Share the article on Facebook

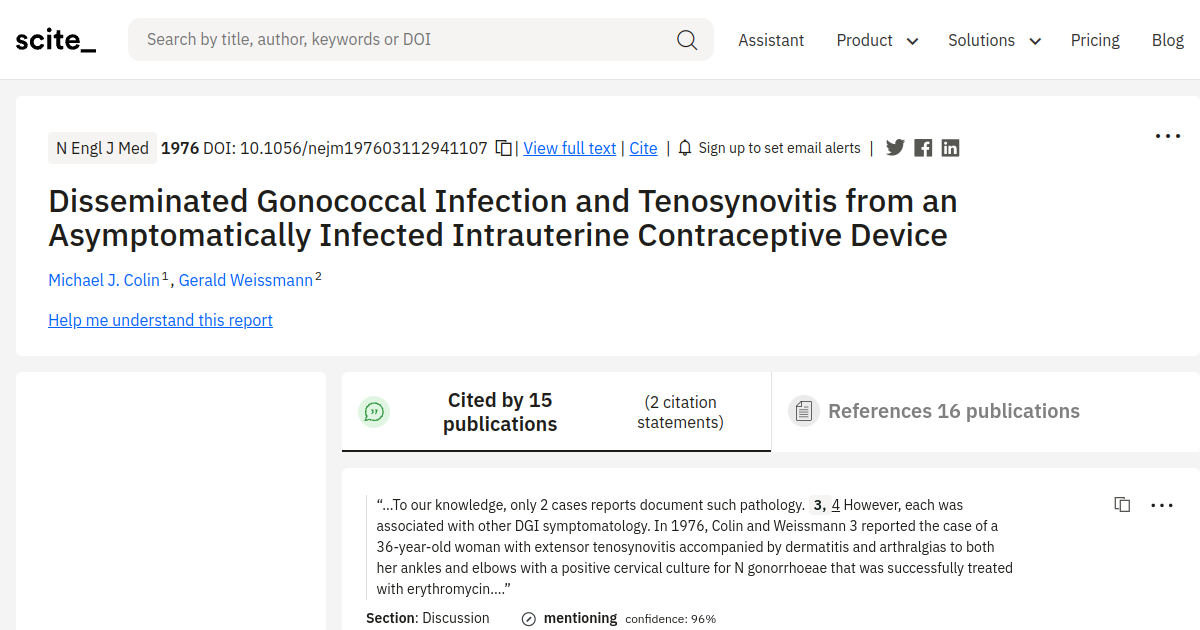(x=922, y=147)
